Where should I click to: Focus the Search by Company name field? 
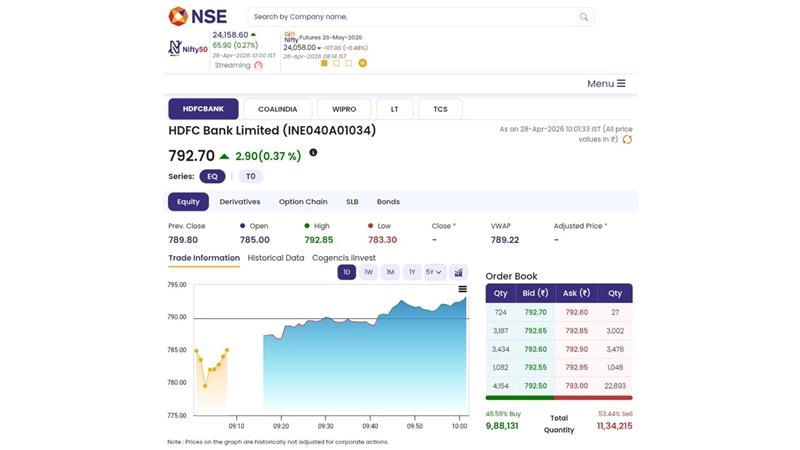pyautogui.click(x=410, y=17)
